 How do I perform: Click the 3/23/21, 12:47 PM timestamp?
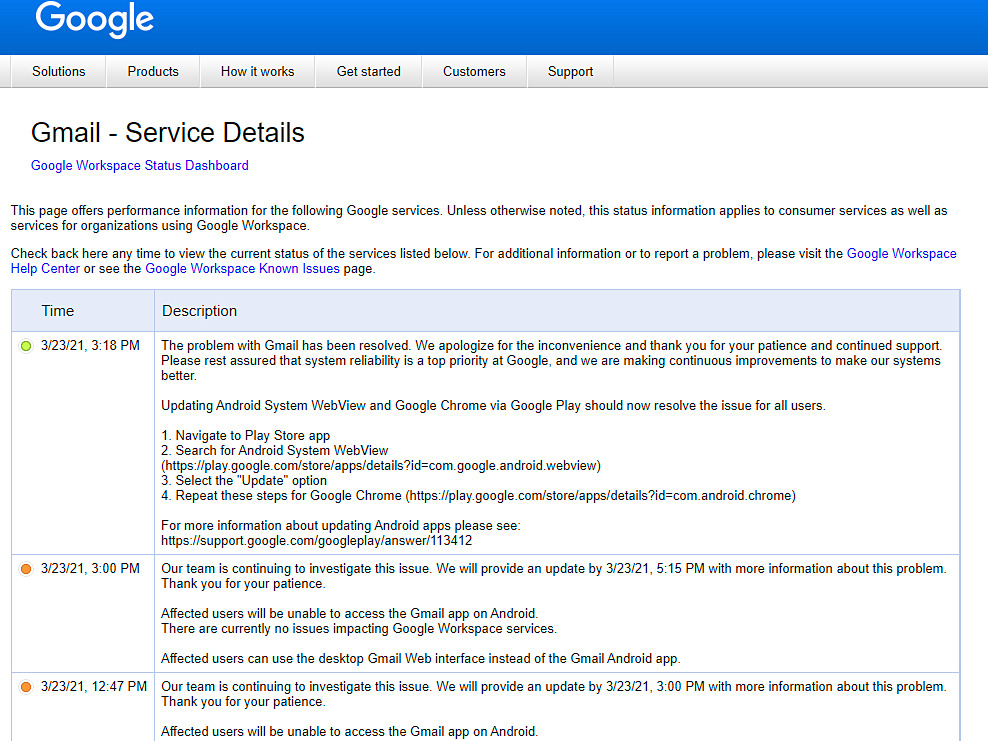[x=94, y=686]
